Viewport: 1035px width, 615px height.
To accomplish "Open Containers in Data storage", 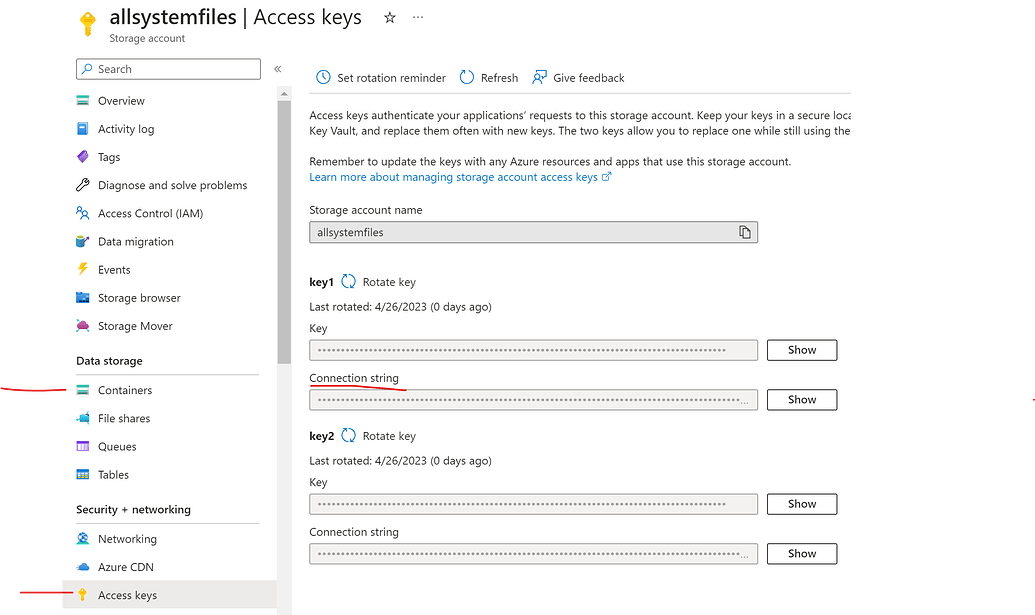I will pos(125,389).
